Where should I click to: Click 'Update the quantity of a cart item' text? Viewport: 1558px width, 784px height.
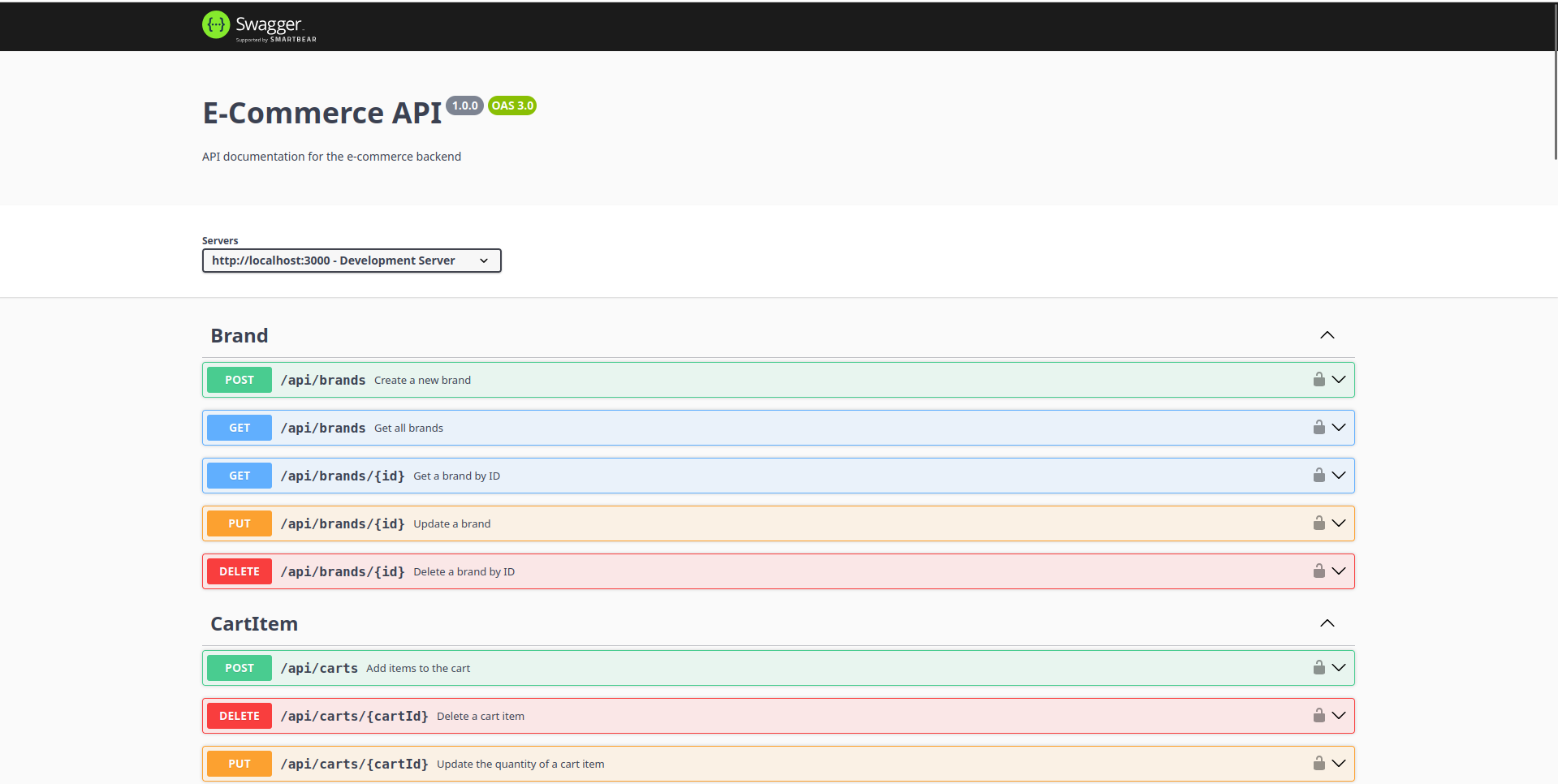pos(520,764)
